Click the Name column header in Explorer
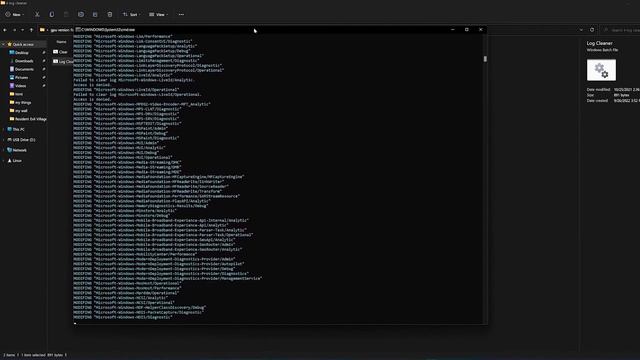The height and width of the screenshot is (360, 640). coord(61,42)
